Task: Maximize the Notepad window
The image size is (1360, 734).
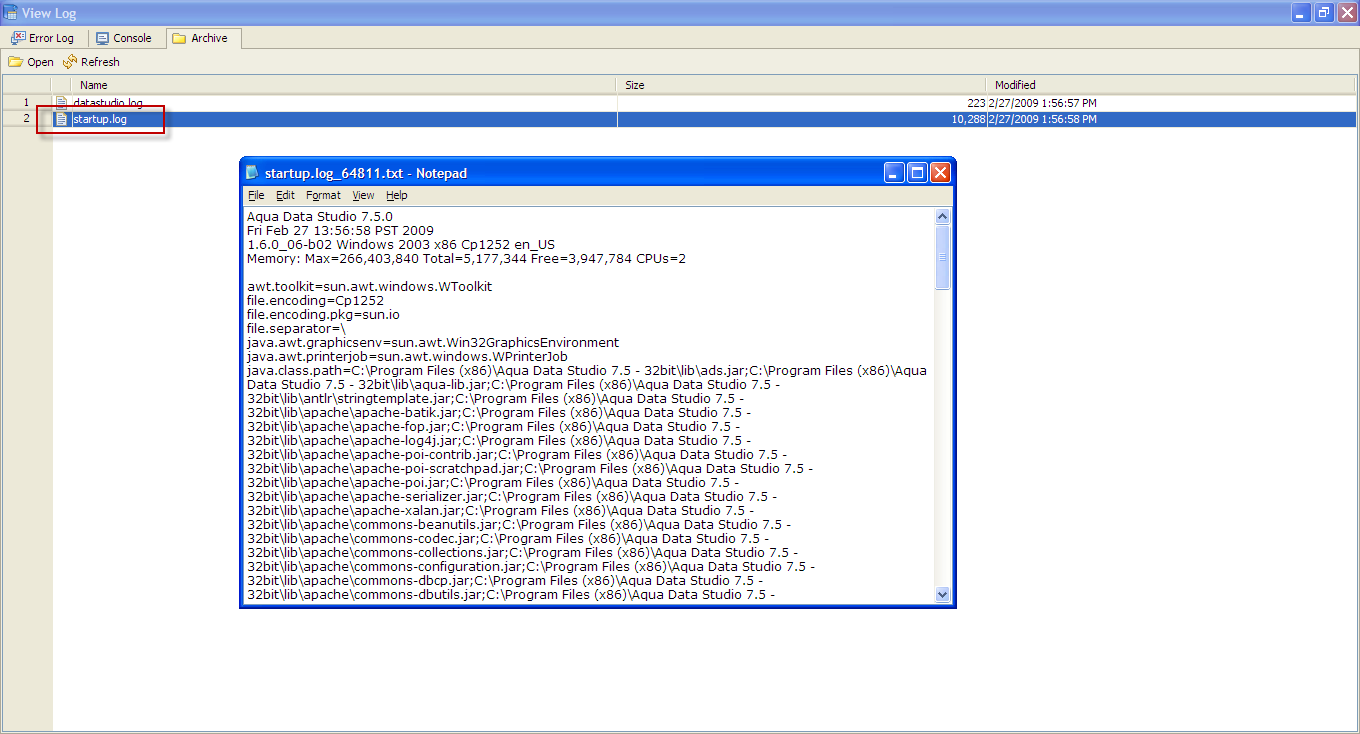Action: [x=917, y=173]
